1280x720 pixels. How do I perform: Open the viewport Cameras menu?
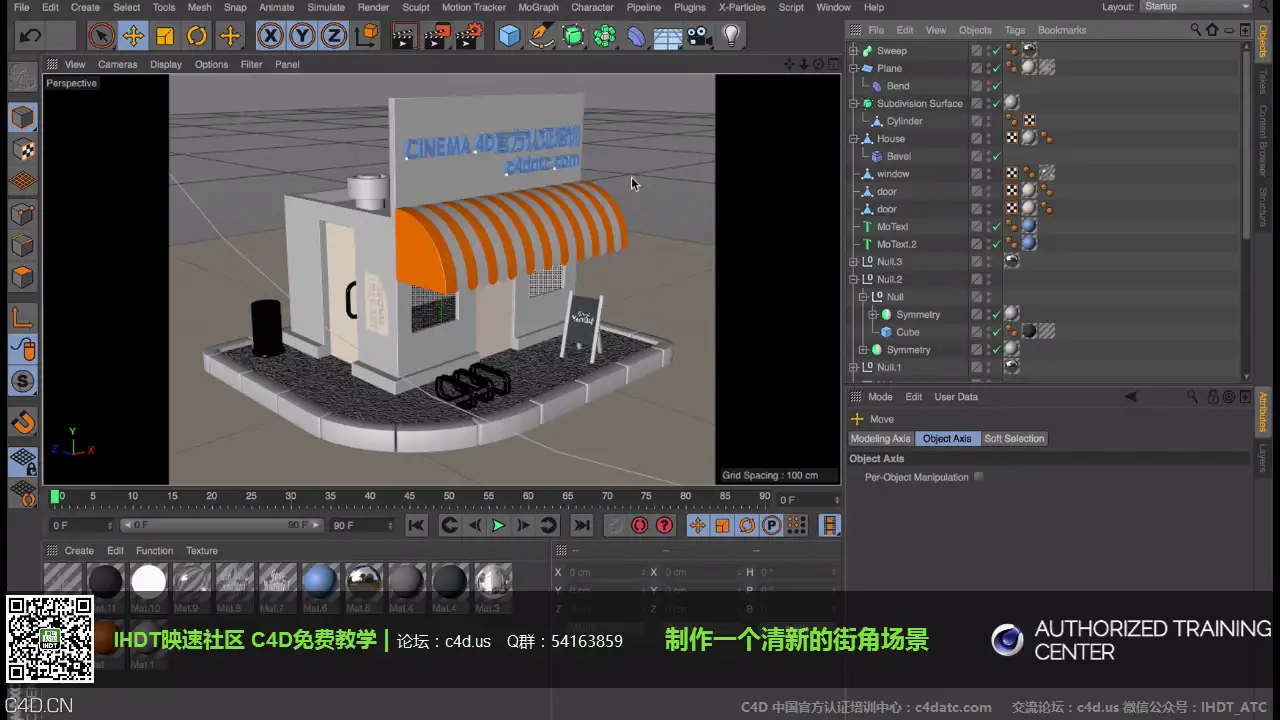117,64
